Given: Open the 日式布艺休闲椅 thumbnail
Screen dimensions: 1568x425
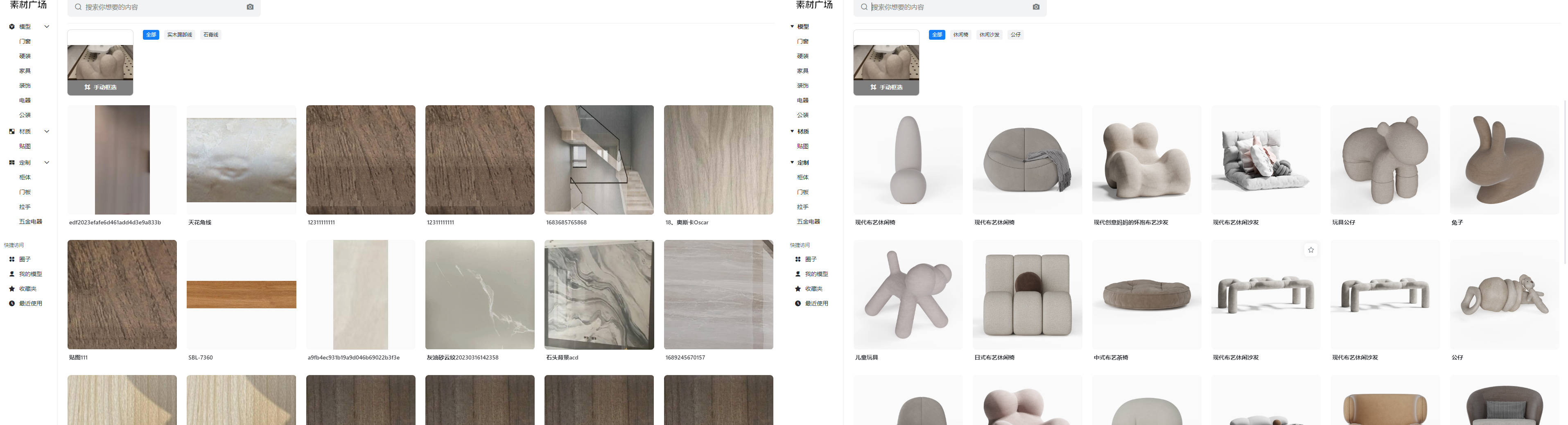Looking at the screenshot, I should (1028, 295).
